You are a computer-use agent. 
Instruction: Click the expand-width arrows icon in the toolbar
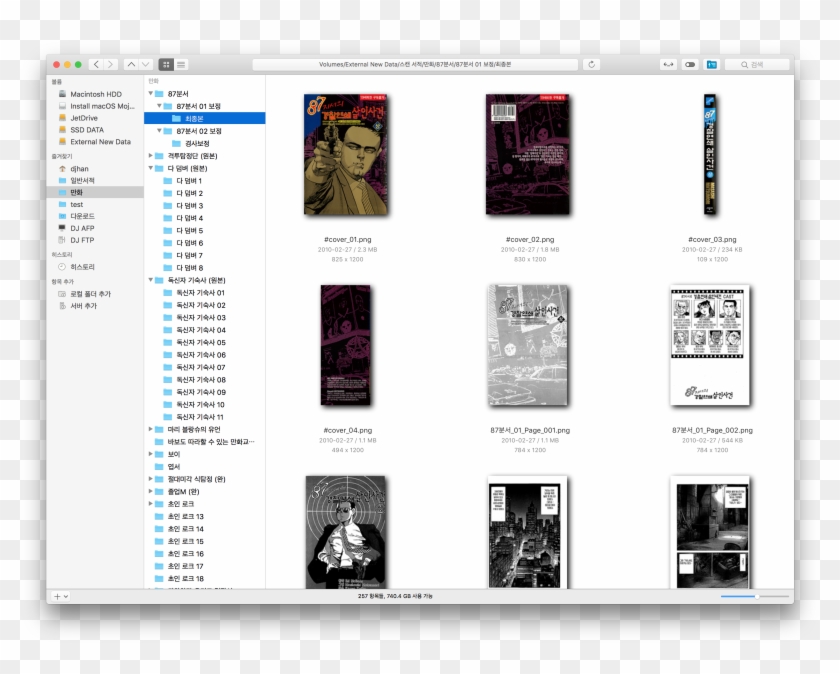(667, 64)
